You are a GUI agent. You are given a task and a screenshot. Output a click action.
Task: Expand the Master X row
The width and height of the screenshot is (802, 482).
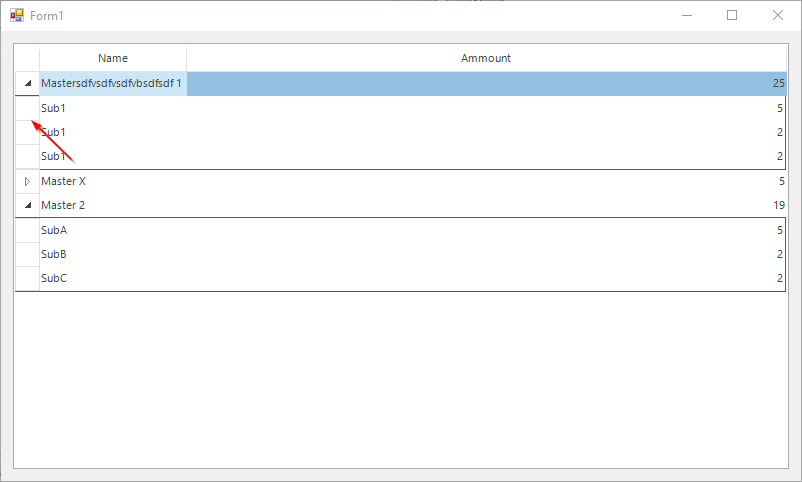coord(27,182)
